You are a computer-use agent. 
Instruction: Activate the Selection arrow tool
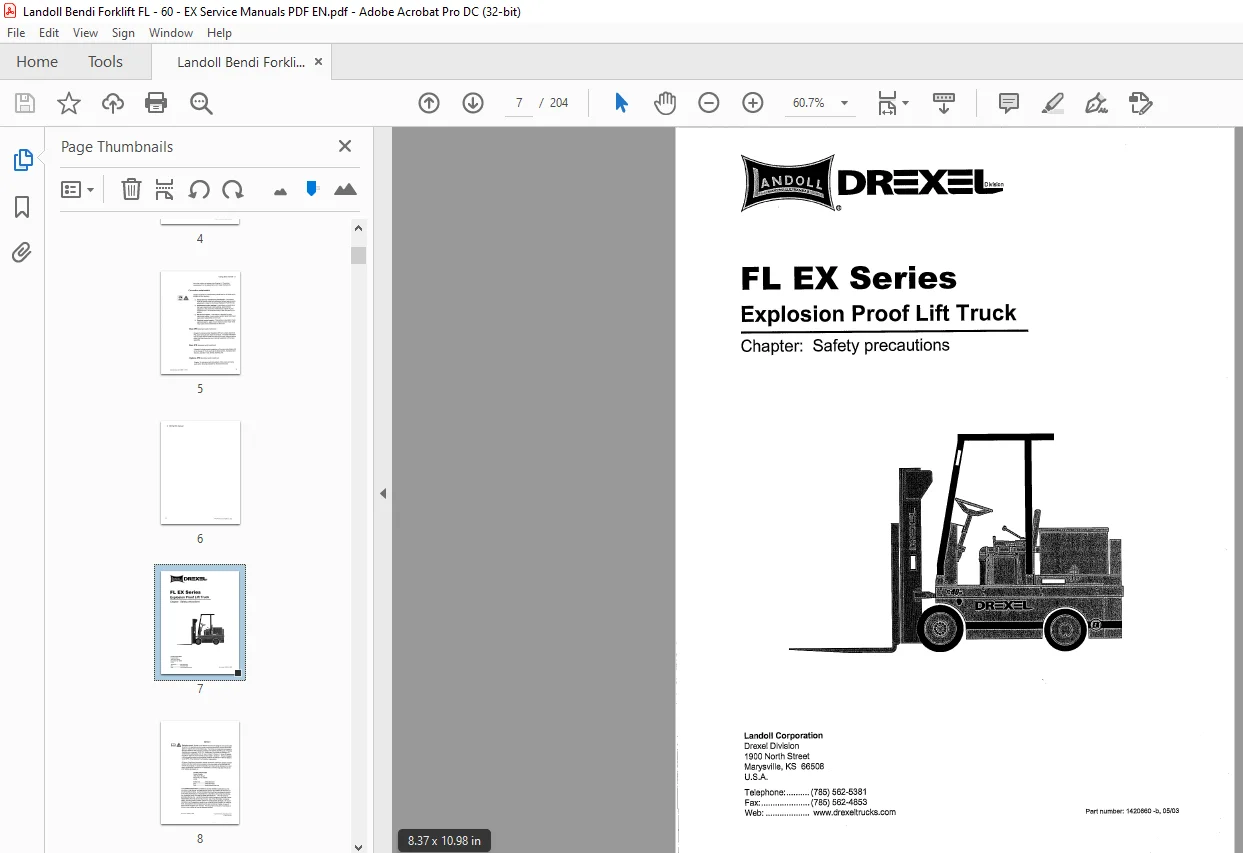pos(621,103)
